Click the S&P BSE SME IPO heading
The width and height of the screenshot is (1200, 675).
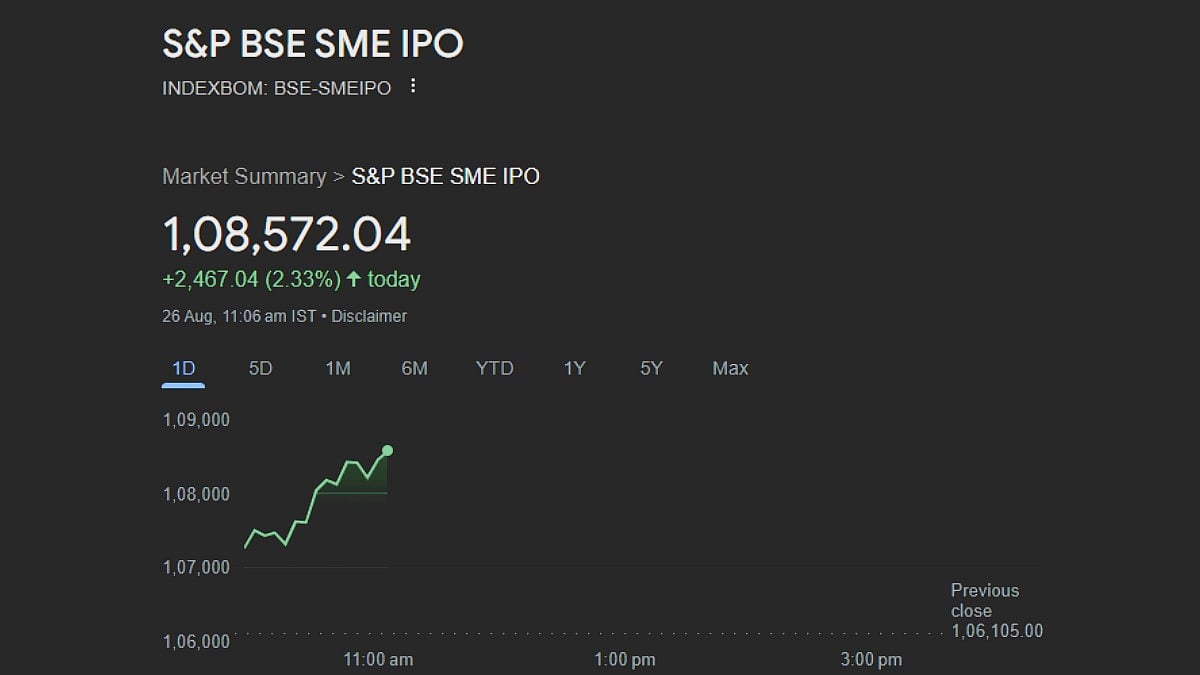312,44
